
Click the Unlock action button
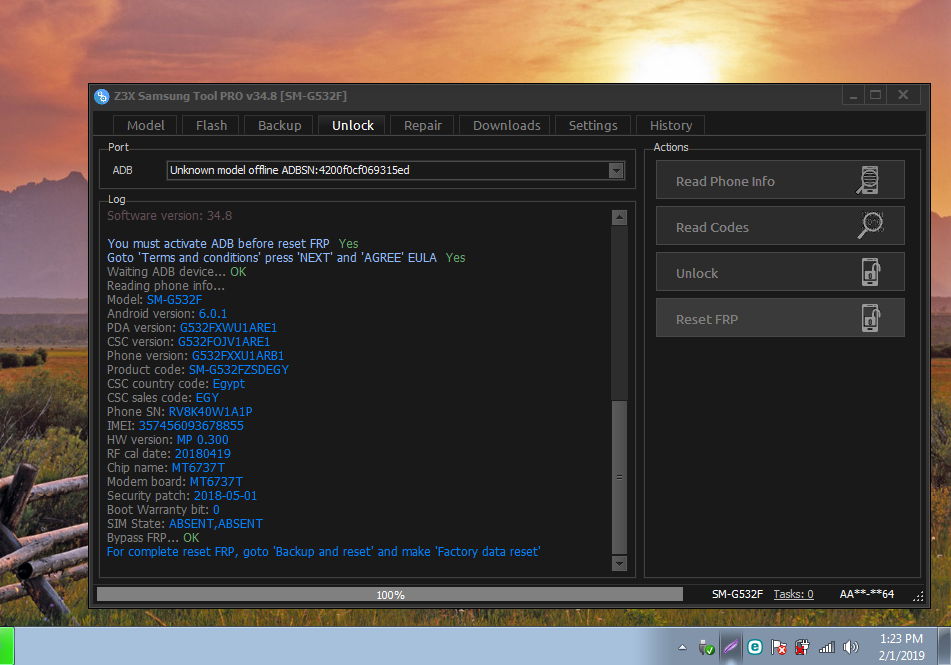(x=780, y=272)
